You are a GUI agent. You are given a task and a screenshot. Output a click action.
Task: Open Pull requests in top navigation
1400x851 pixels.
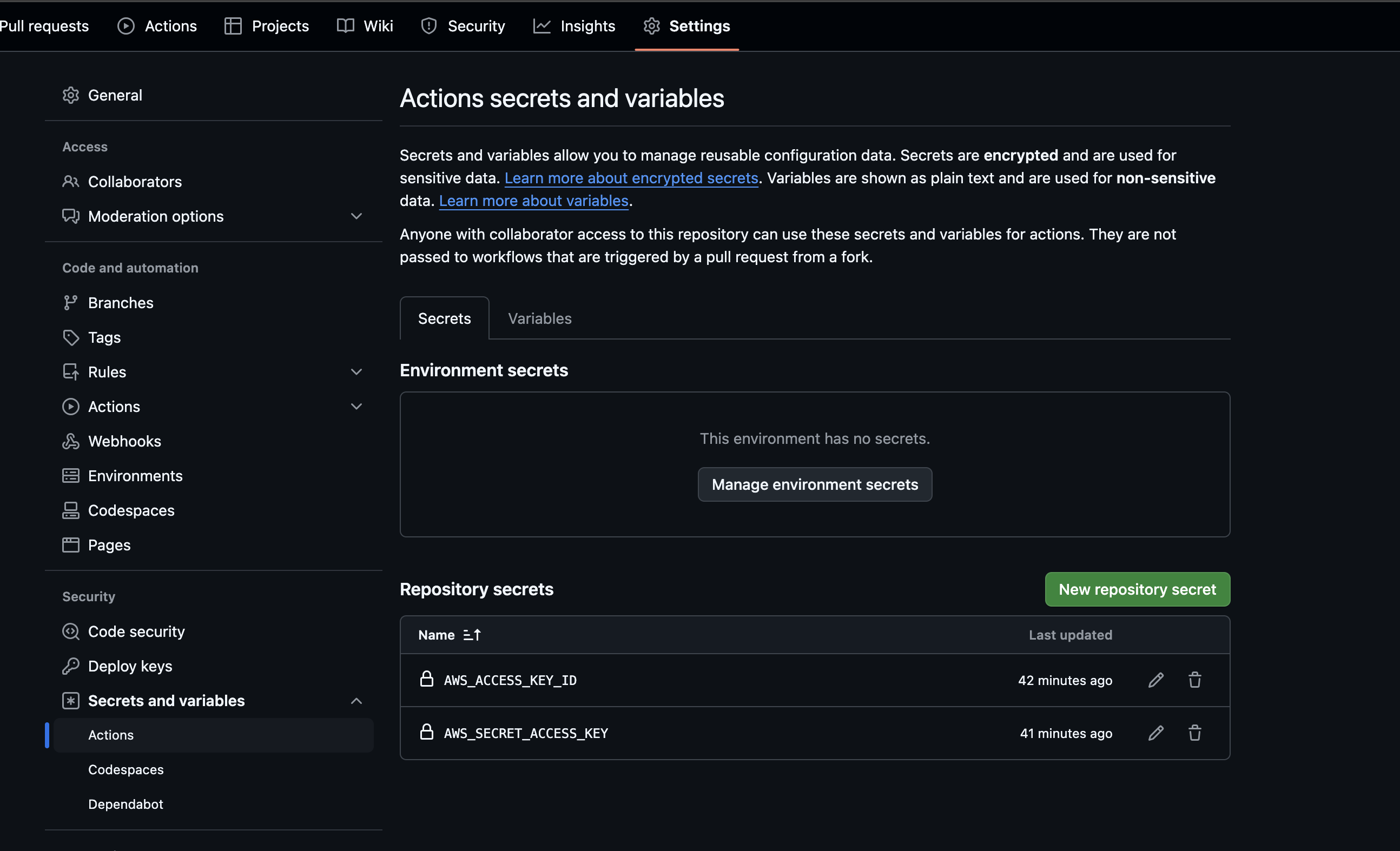point(44,25)
